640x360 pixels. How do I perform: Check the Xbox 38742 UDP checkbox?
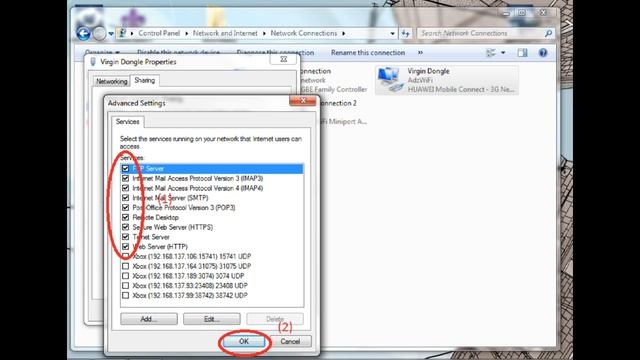(125, 296)
